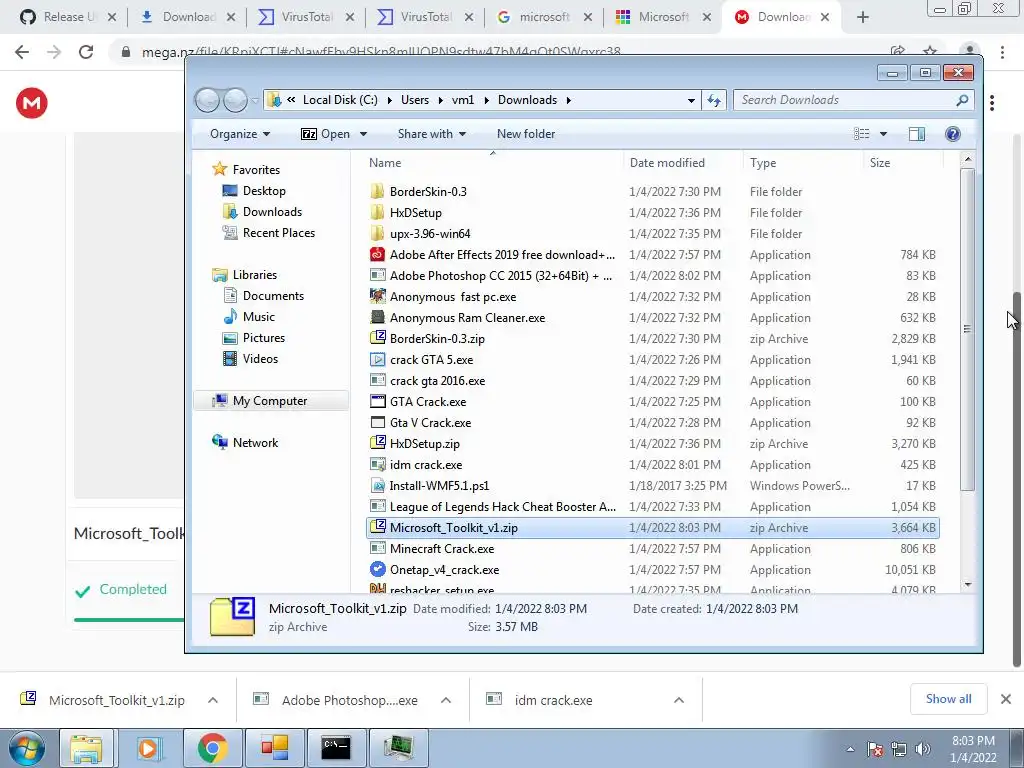This screenshot has width=1024, height=768.
Task: Expand Microsoft_Toolkit_v1.zip download options chevron
Action: 212,700
